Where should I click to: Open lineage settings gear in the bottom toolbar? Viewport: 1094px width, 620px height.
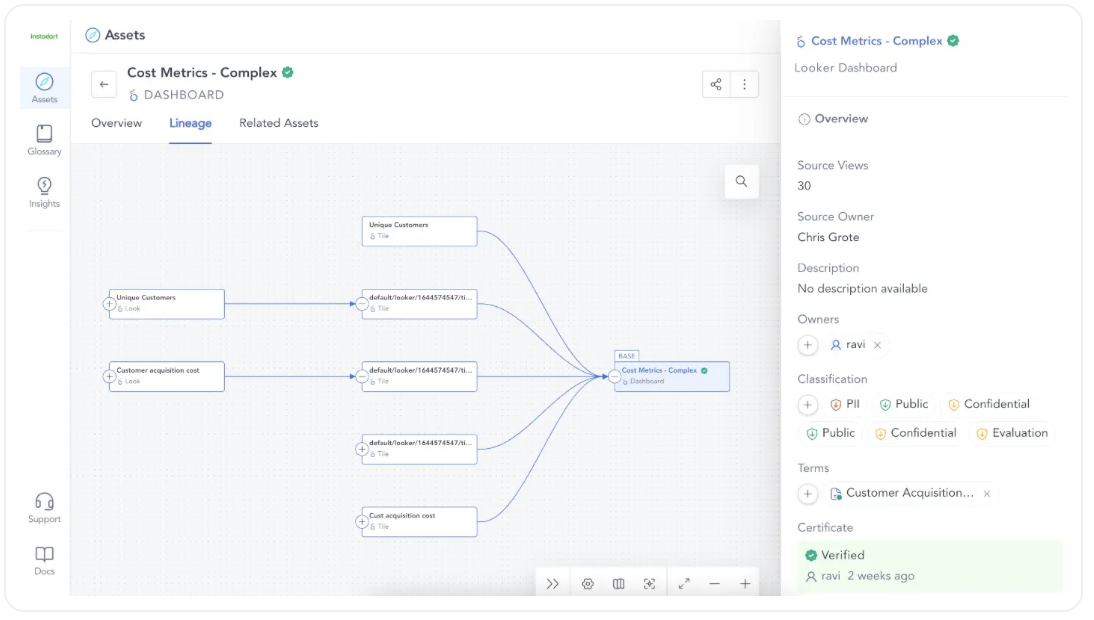[588, 584]
